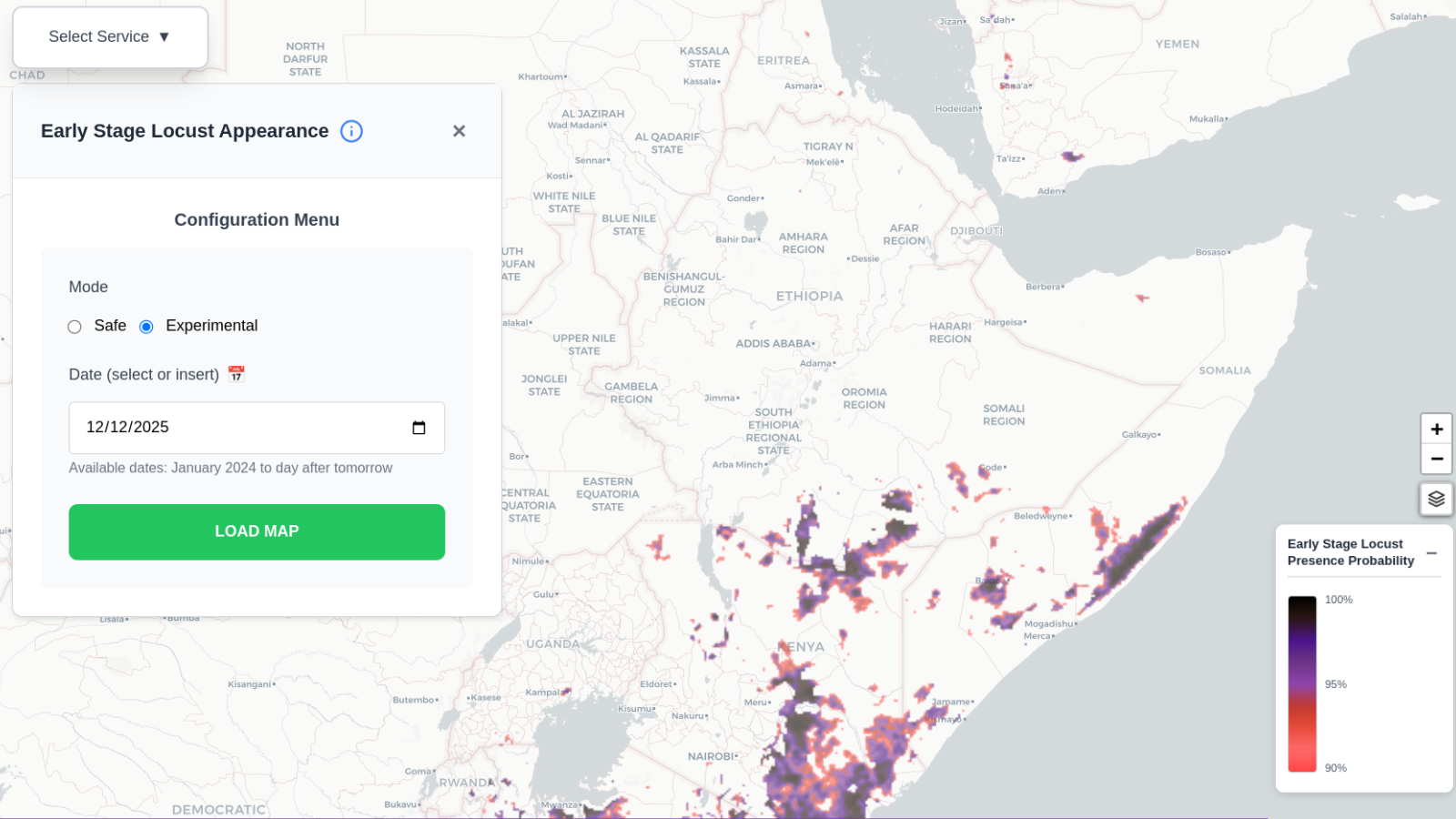Click the ADDIS ABABA map label
1456x819 pixels.
click(773, 344)
